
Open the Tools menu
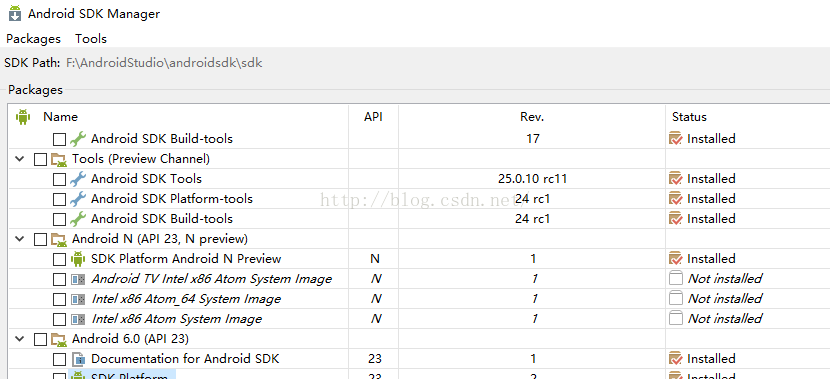click(x=91, y=39)
